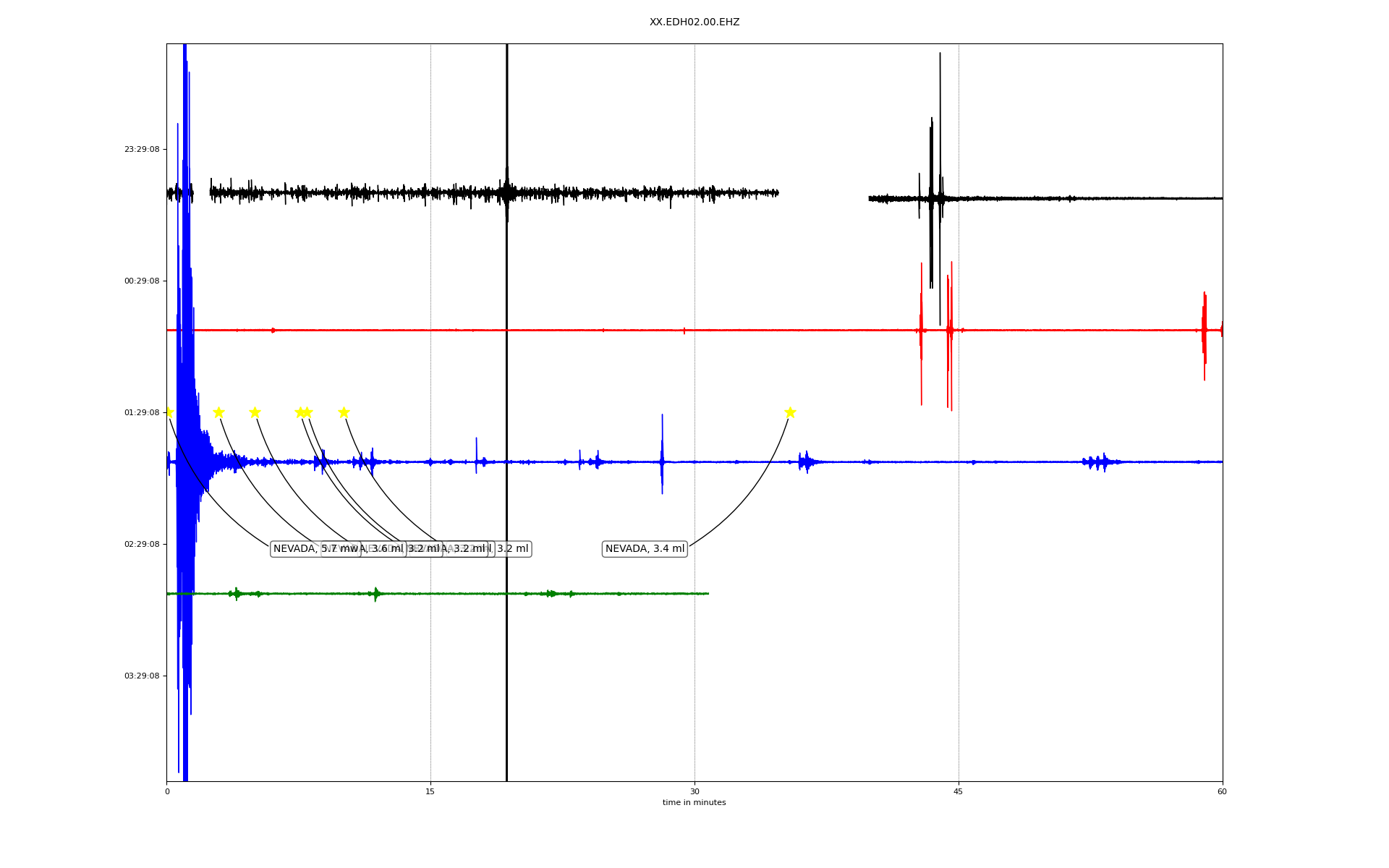Click the second yellow event star from the left
This screenshot has width=1389, height=868.
[x=218, y=412]
